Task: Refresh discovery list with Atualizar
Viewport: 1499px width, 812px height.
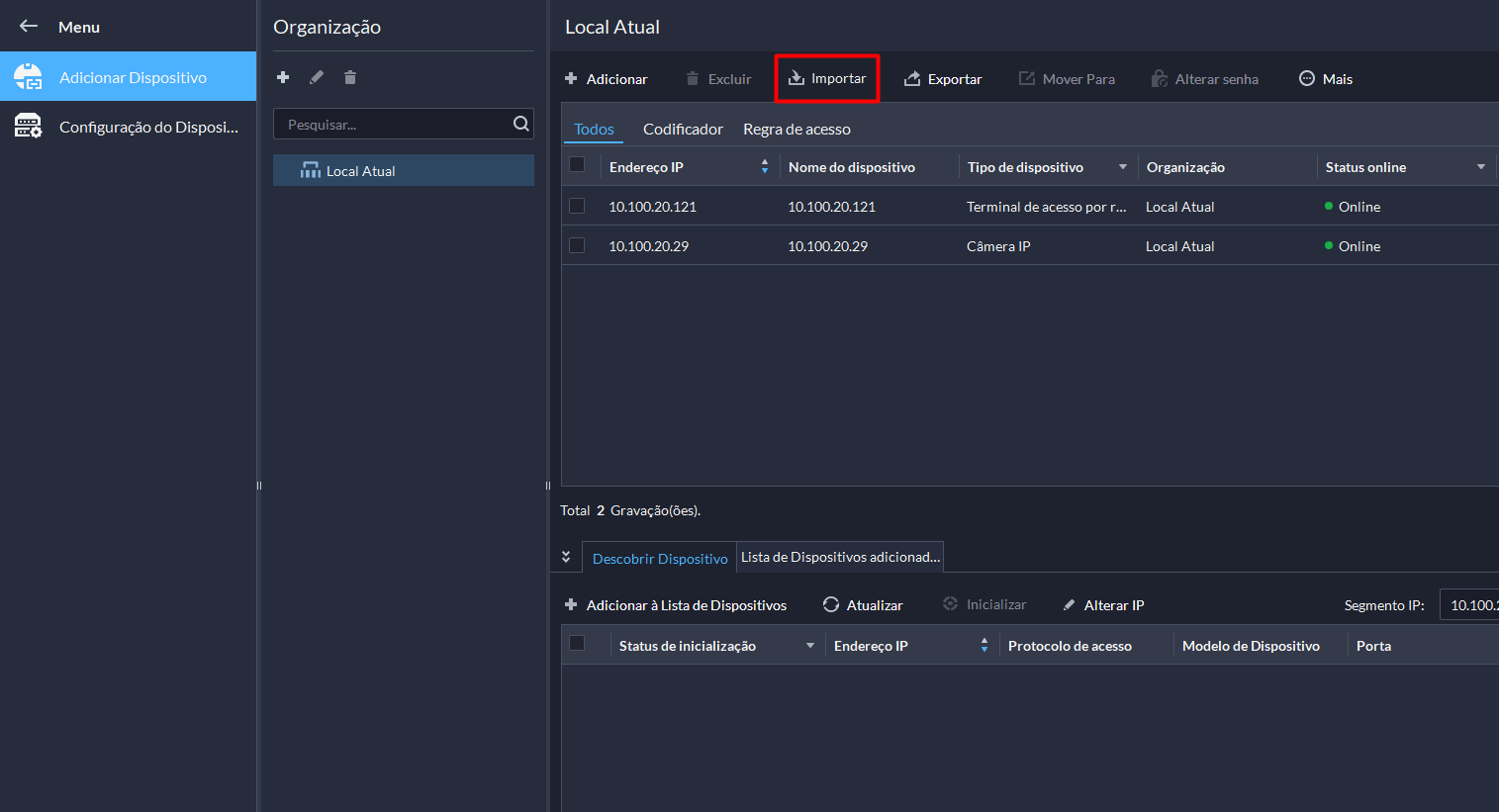Action: point(863,605)
